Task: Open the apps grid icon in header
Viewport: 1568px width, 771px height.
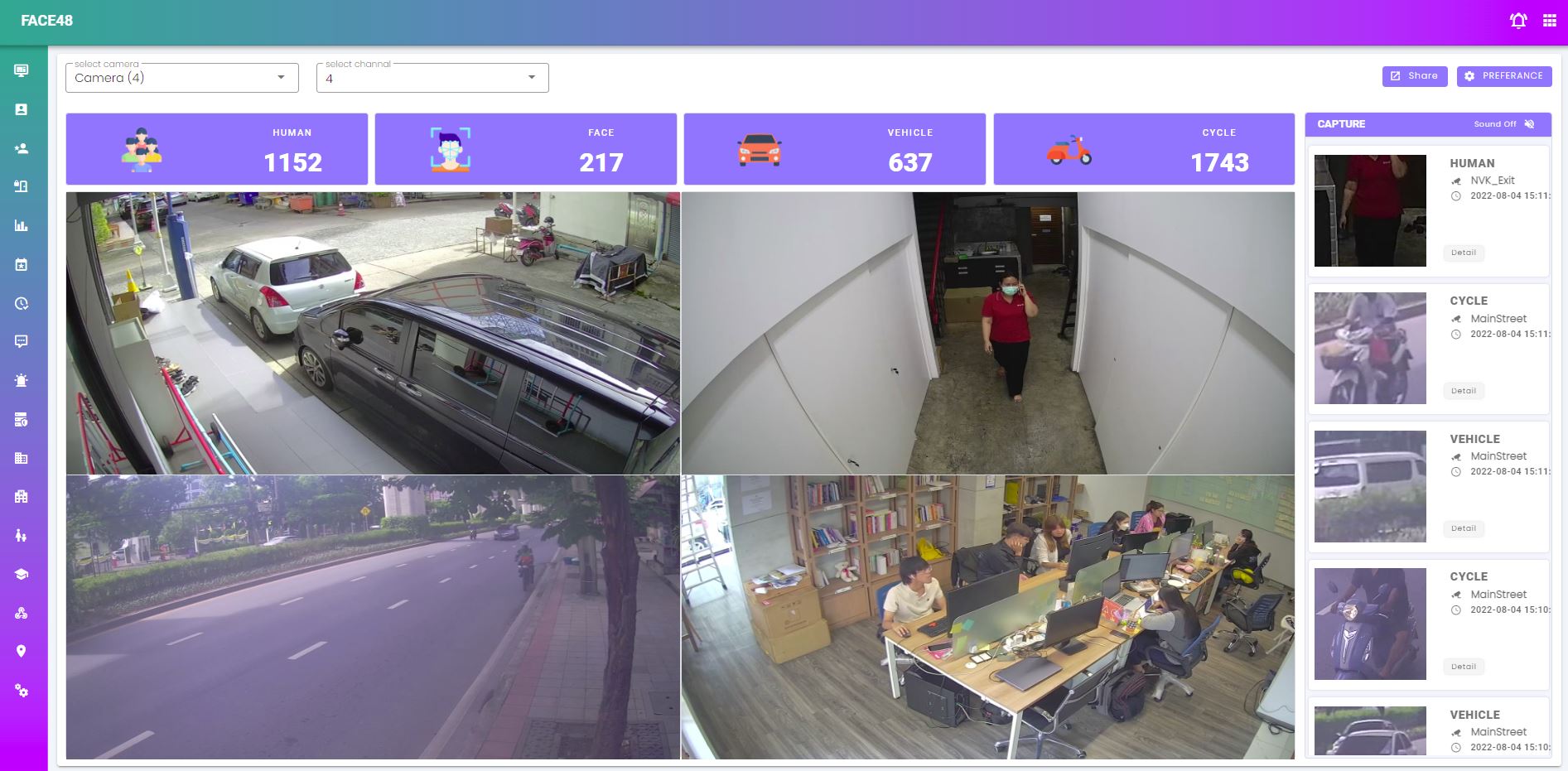Action: [1550, 21]
